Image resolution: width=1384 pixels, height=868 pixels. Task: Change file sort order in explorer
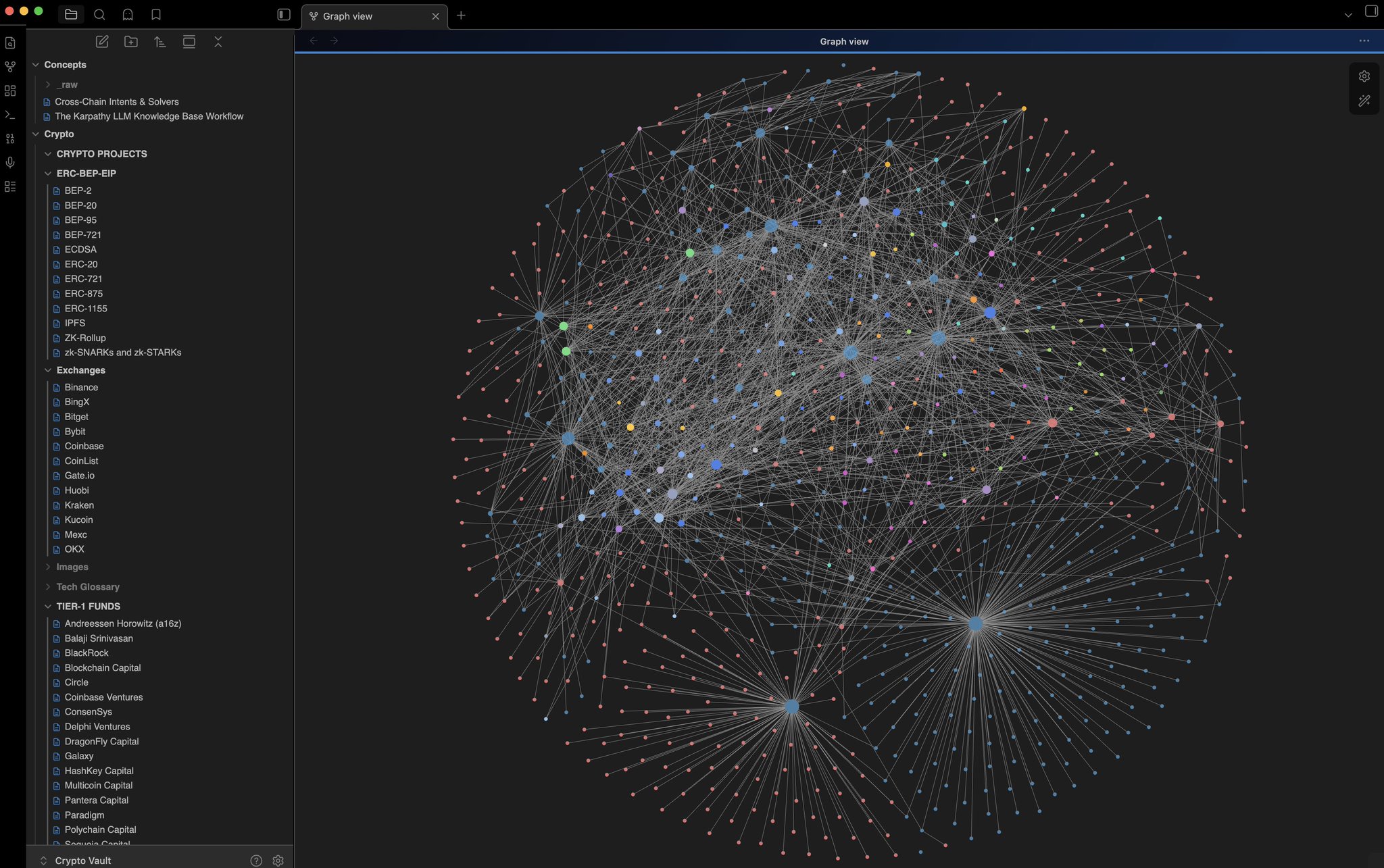coord(160,42)
